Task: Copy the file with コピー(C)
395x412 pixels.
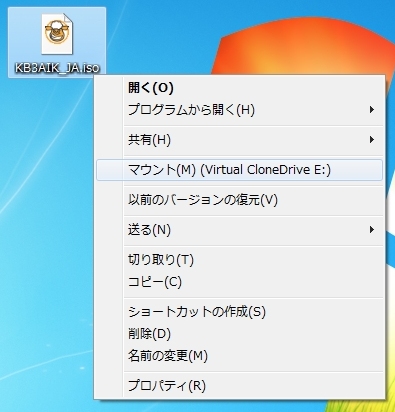Action: click(x=239, y=282)
